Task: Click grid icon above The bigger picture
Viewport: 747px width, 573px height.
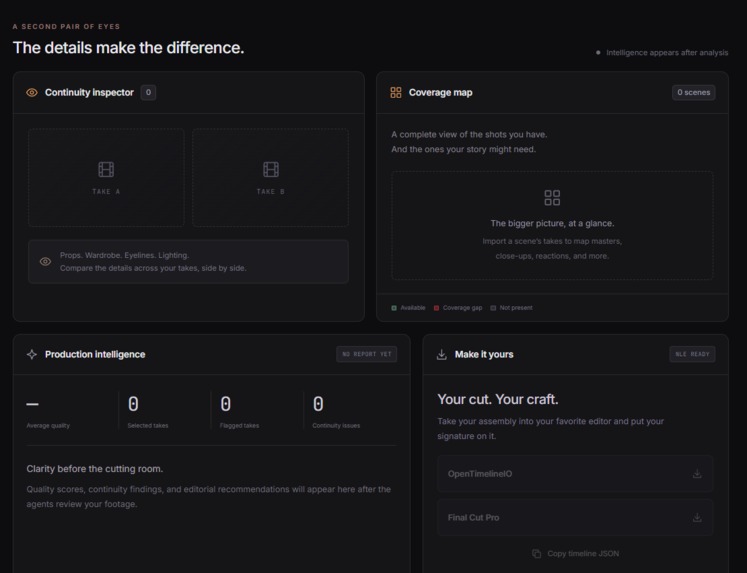Action: (552, 198)
